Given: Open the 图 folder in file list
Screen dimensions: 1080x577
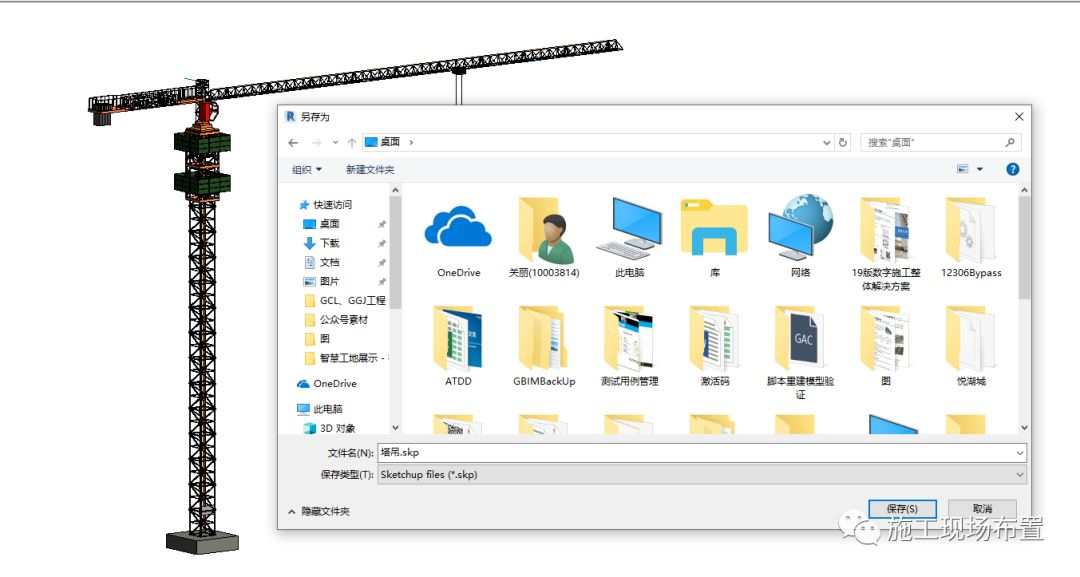Looking at the screenshot, I should (x=886, y=346).
